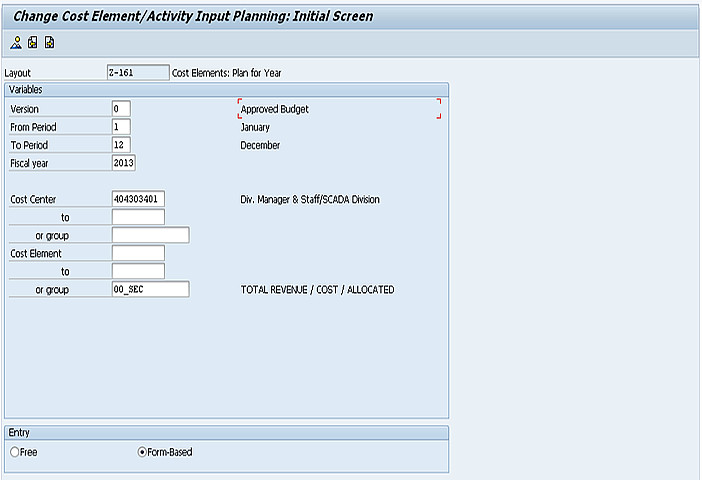Click the Cost Center field 404303401
The image size is (702, 480).
pyautogui.click(x=138, y=199)
